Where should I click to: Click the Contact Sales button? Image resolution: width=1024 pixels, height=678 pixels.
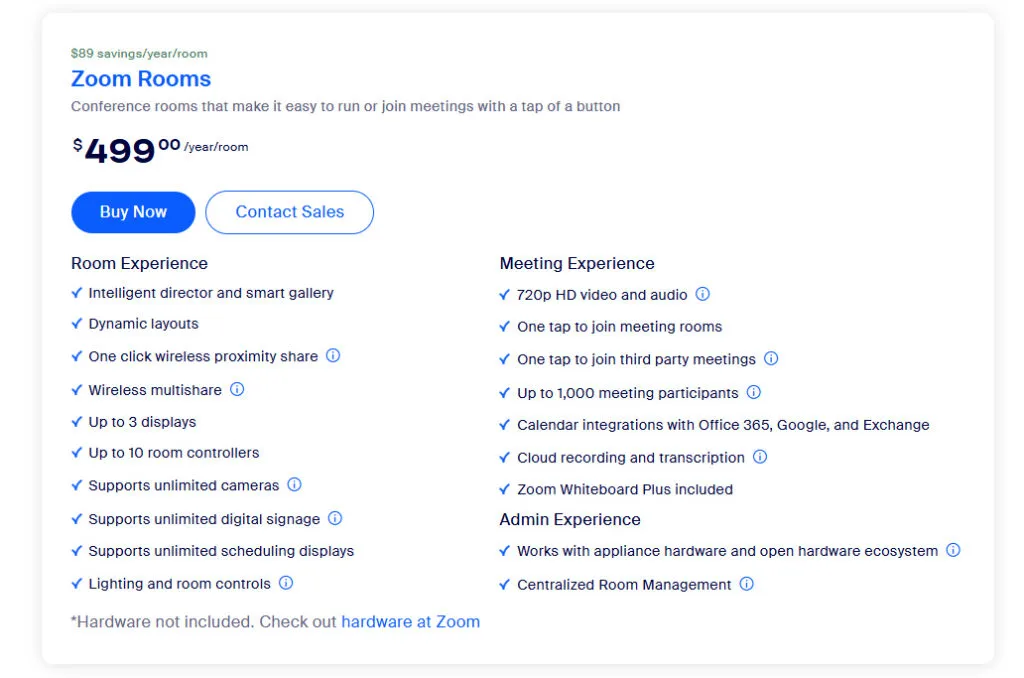pos(289,212)
